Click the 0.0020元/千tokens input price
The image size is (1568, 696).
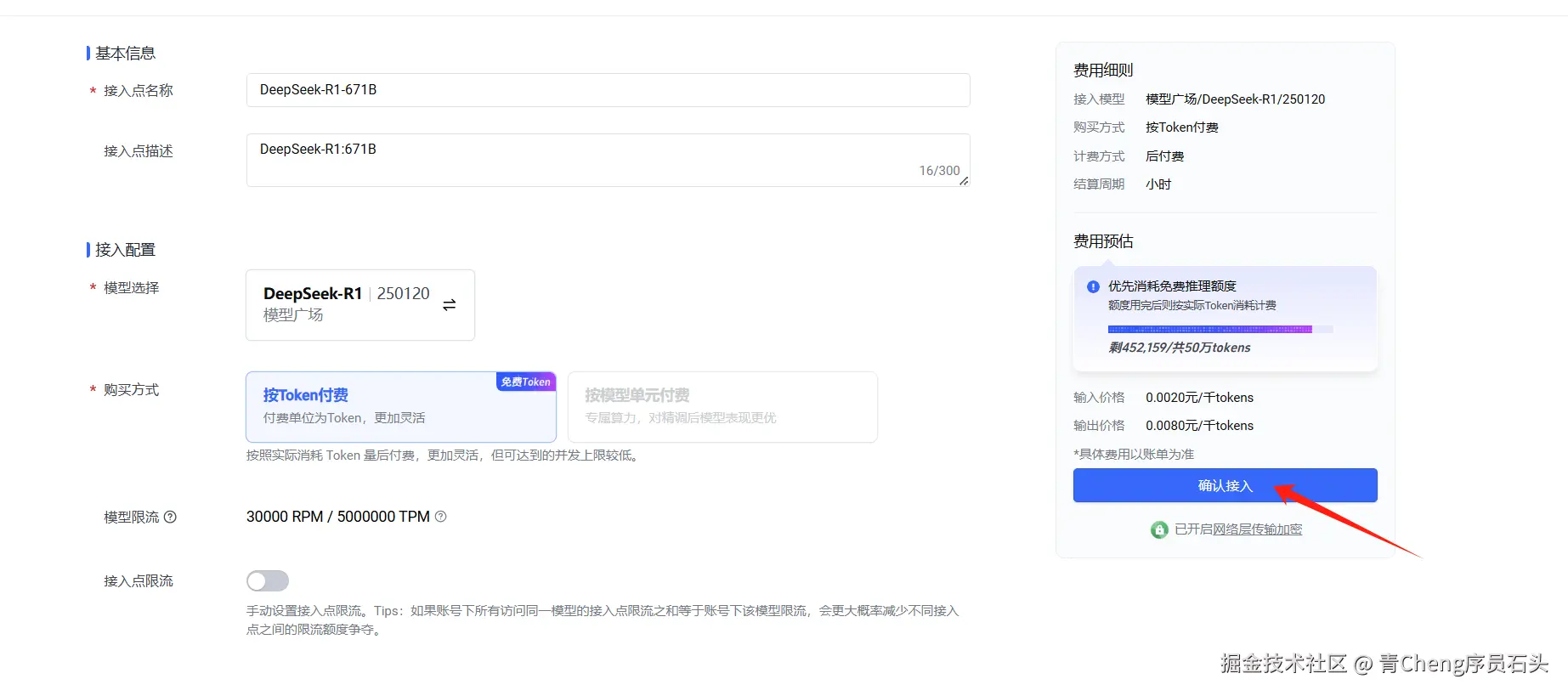click(x=1199, y=398)
